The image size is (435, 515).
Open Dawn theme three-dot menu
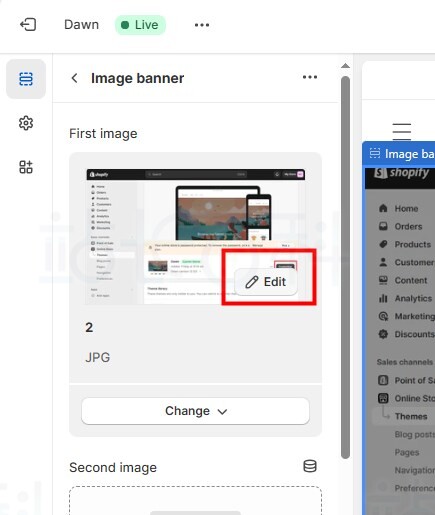pyautogui.click(x=202, y=25)
